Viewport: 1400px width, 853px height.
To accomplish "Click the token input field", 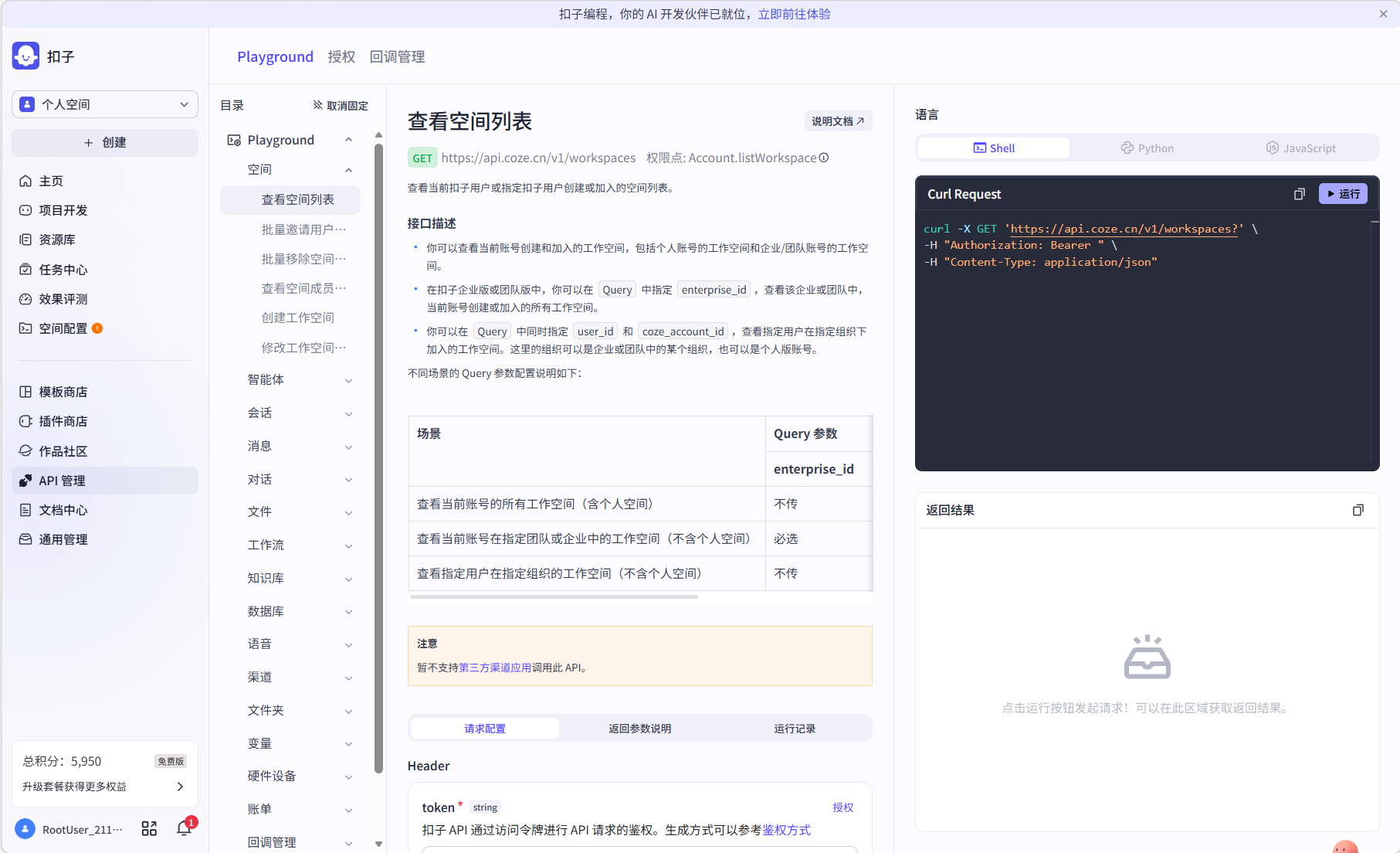I will point(639,850).
